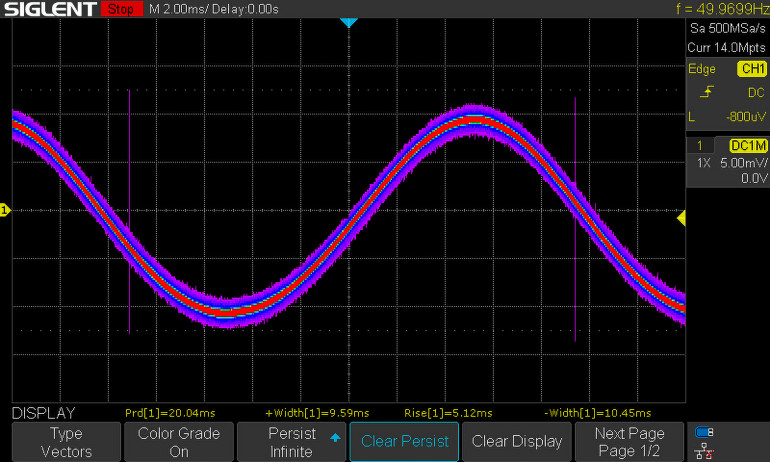Toggle the Color Grade On setting
The height and width of the screenshot is (462, 770).
coord(178,441)
